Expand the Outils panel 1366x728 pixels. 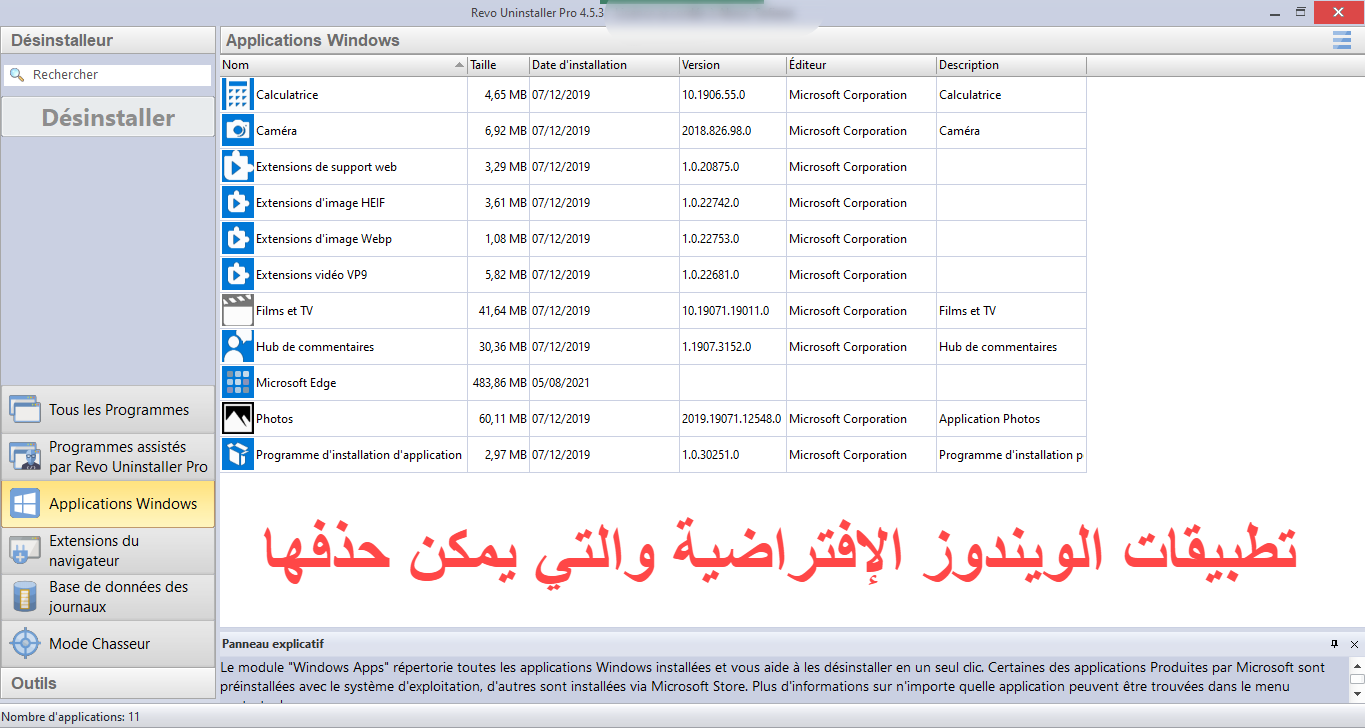108,684
